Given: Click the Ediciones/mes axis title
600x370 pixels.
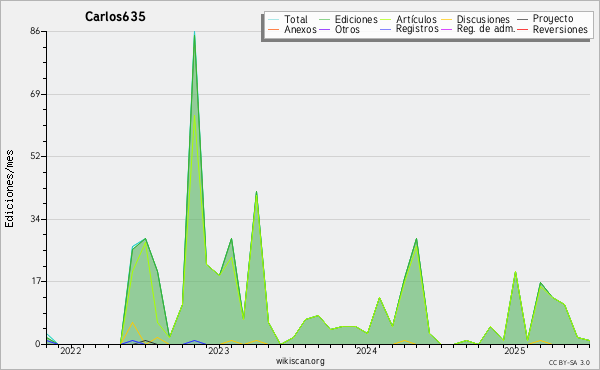Looking at the screenshot, I should (9, 189).
